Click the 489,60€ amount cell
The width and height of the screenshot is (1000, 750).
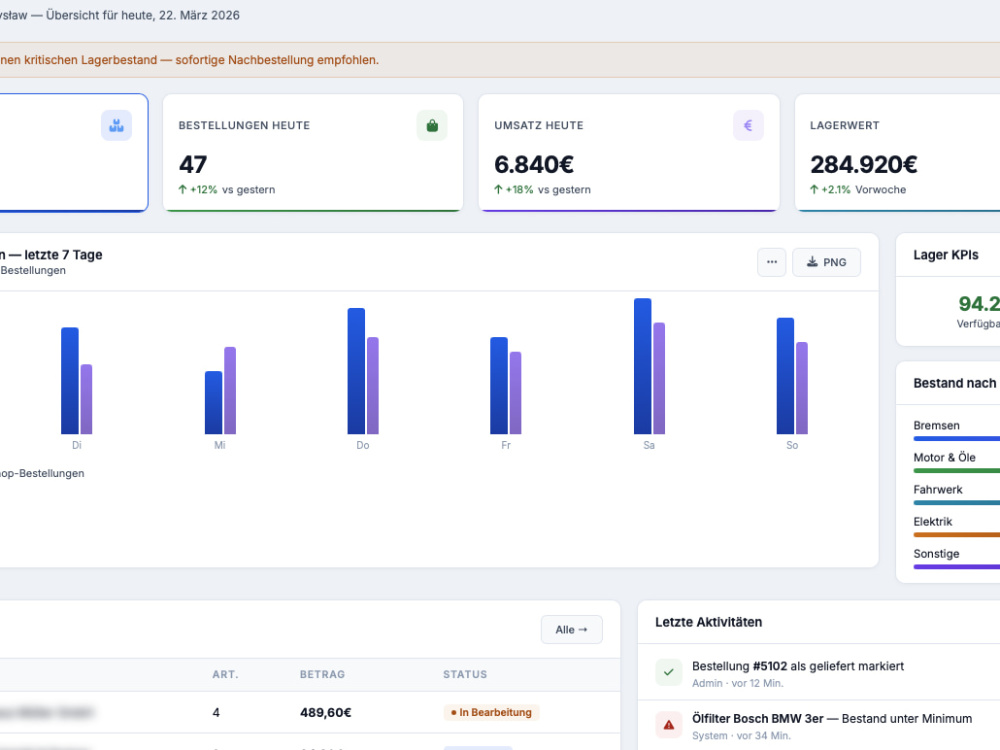(x=326, y=712)
